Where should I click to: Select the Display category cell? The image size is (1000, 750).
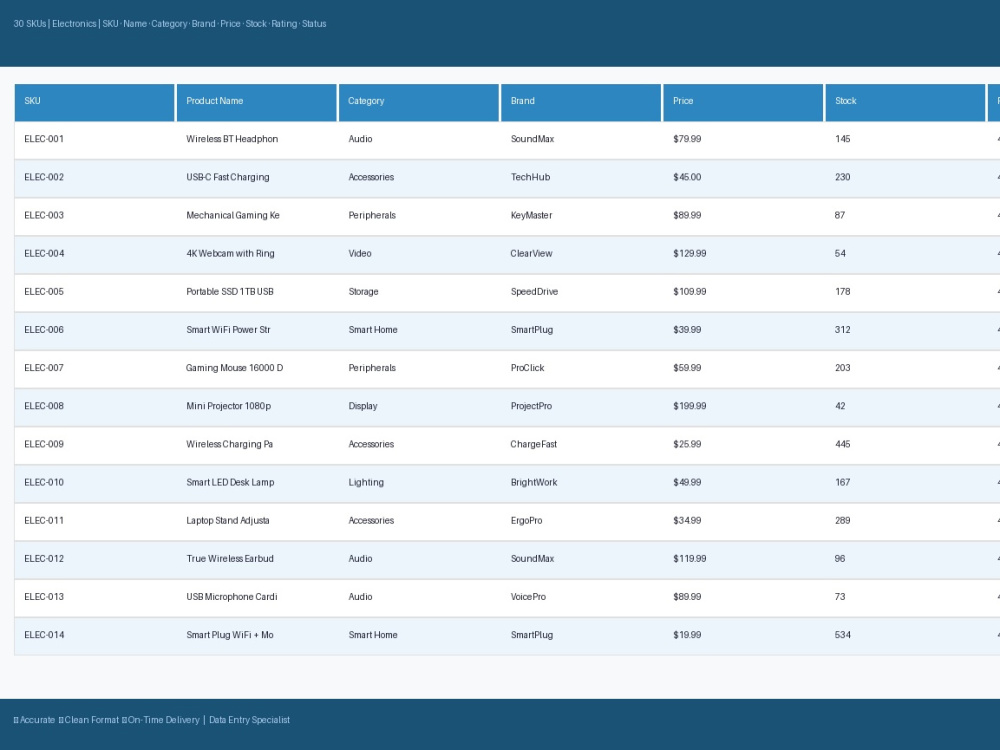click(418, 408)
